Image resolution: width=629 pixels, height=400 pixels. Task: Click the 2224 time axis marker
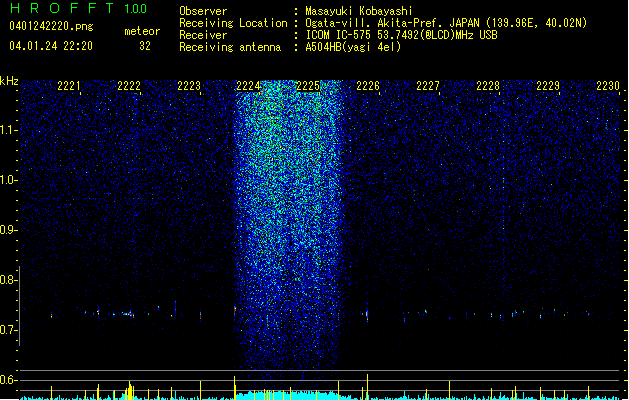[x=248, y=86]
